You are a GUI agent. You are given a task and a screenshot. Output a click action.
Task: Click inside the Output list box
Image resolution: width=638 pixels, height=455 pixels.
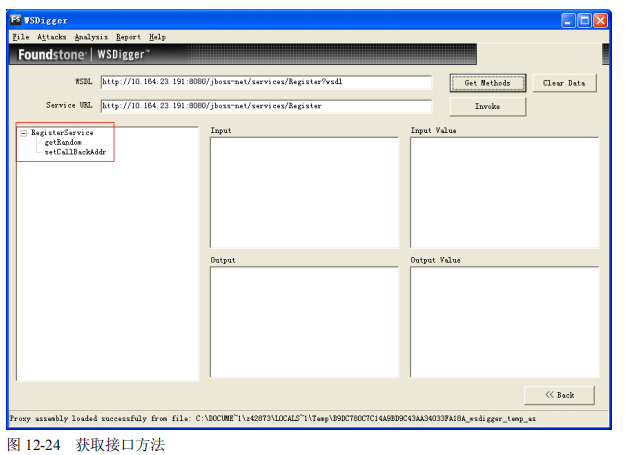pyautogui.click(x=304, y=322)
